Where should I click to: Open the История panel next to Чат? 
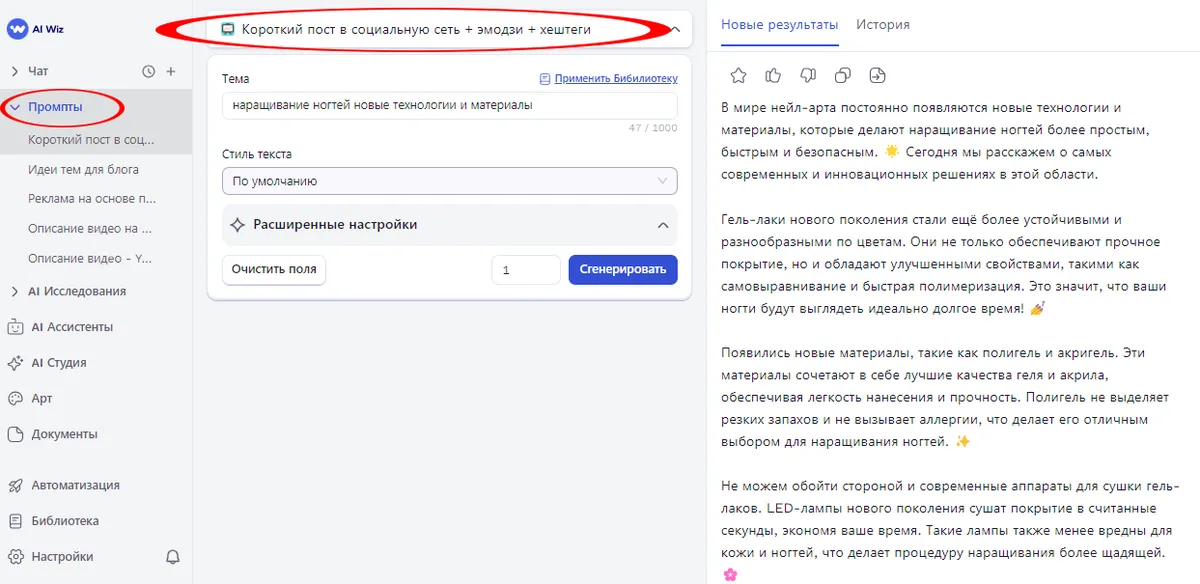coord(148,71)
